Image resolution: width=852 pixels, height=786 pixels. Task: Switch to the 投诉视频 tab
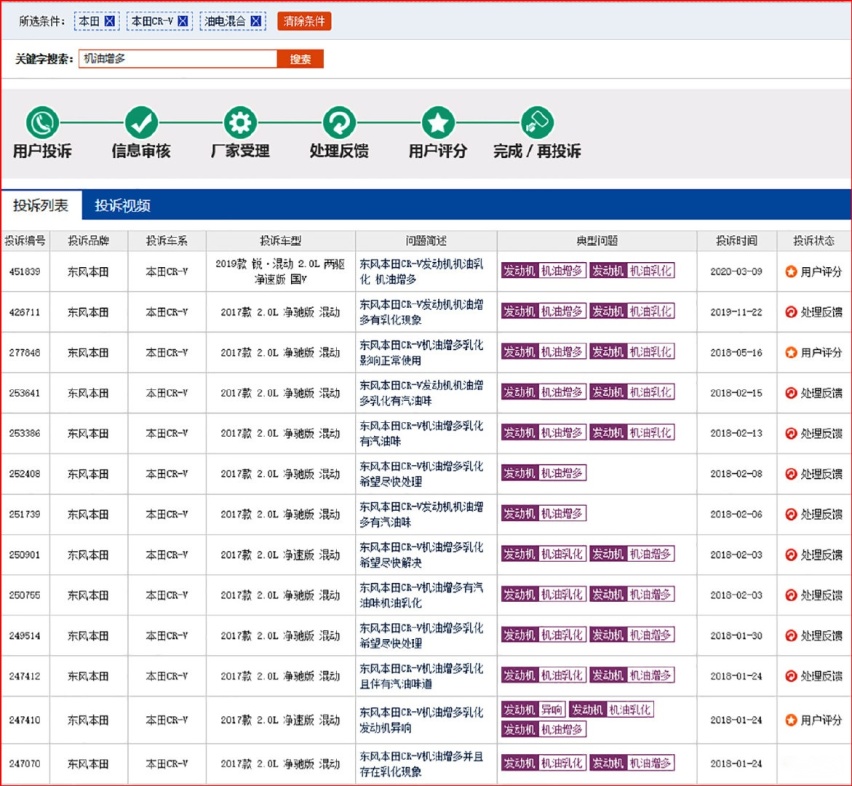tap(122, 205)
